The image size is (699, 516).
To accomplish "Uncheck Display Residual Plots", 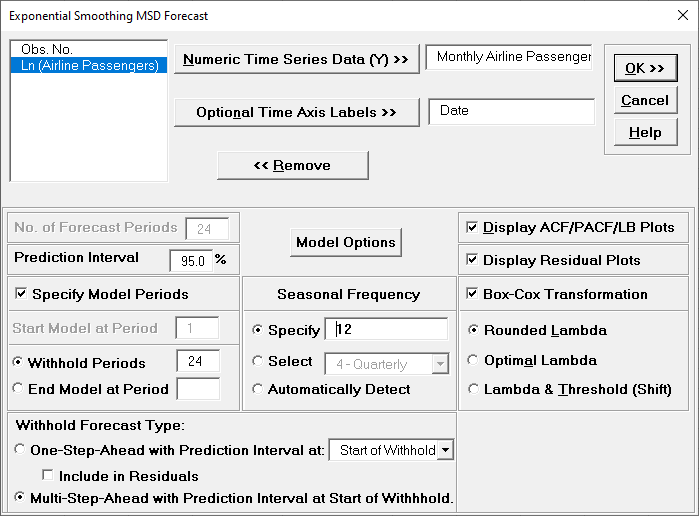I will tap(472, 260).
